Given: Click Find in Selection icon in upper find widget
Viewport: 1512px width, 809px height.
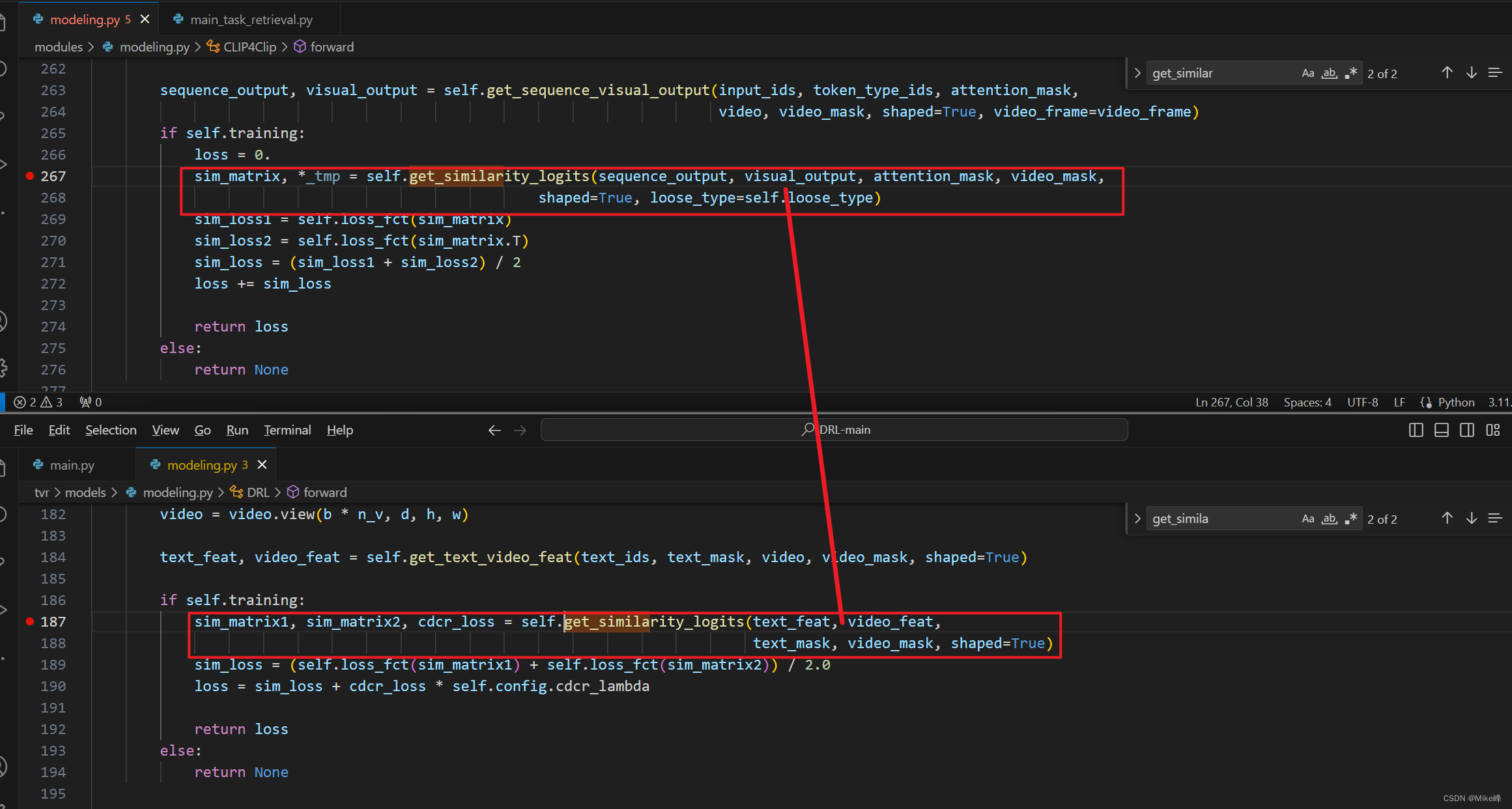Looking at the screenshot, I should tap(1495, 73).
